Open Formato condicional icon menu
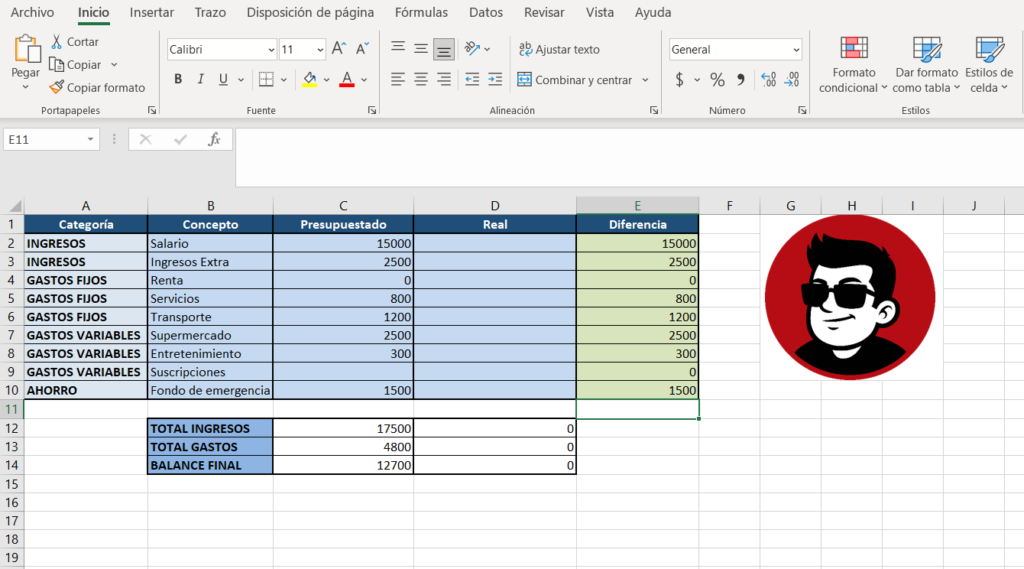 [x=853, y=50]
